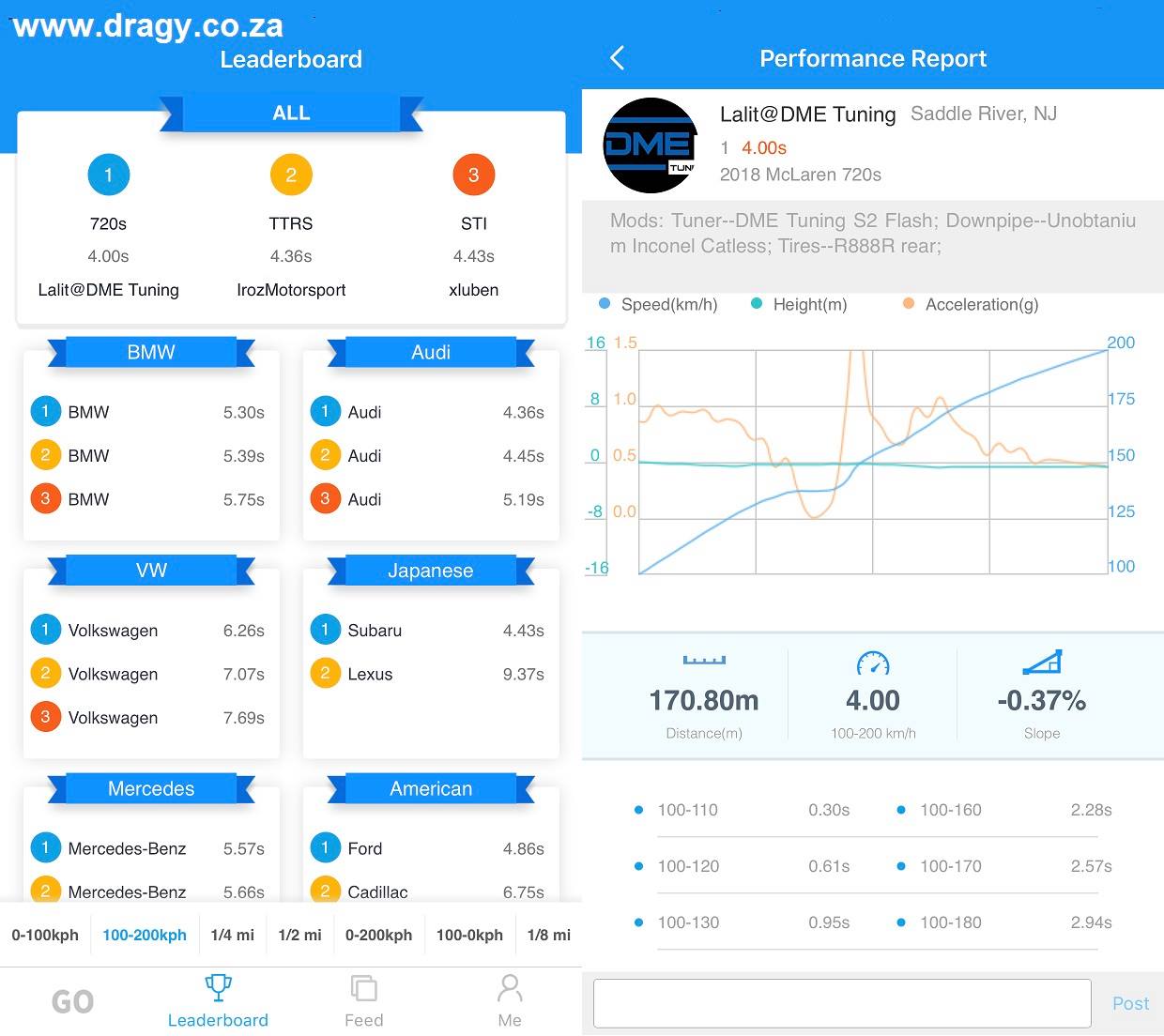Screen dimensions: 1164x1036
Task: Click the distance ruler icon
Action: 704,661
